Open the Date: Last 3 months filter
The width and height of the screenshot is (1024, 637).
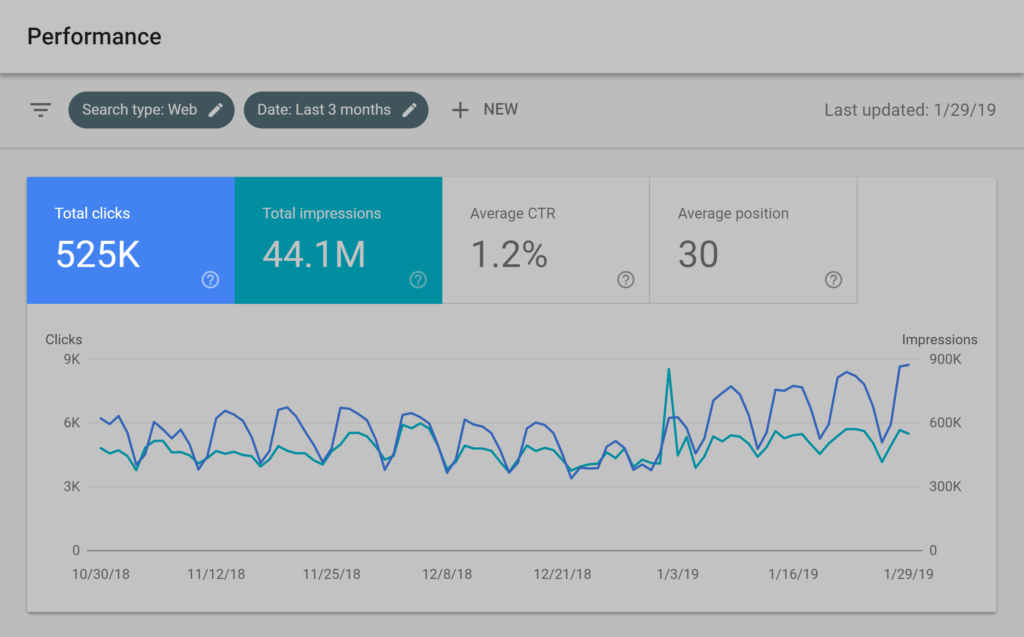click(x=324, y=110)
